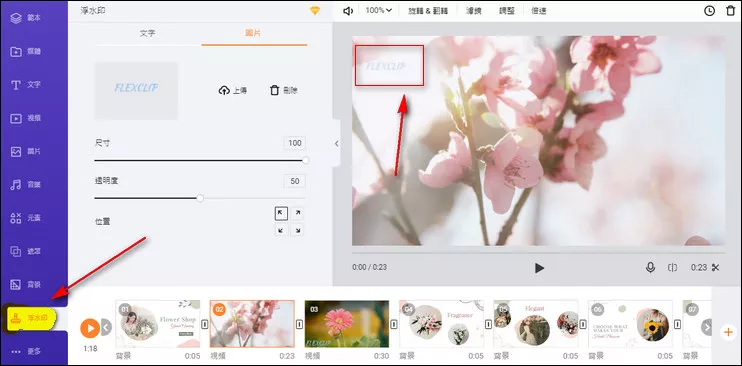
Task: Click the transition icon after scene 03
Action: (394, 324)
